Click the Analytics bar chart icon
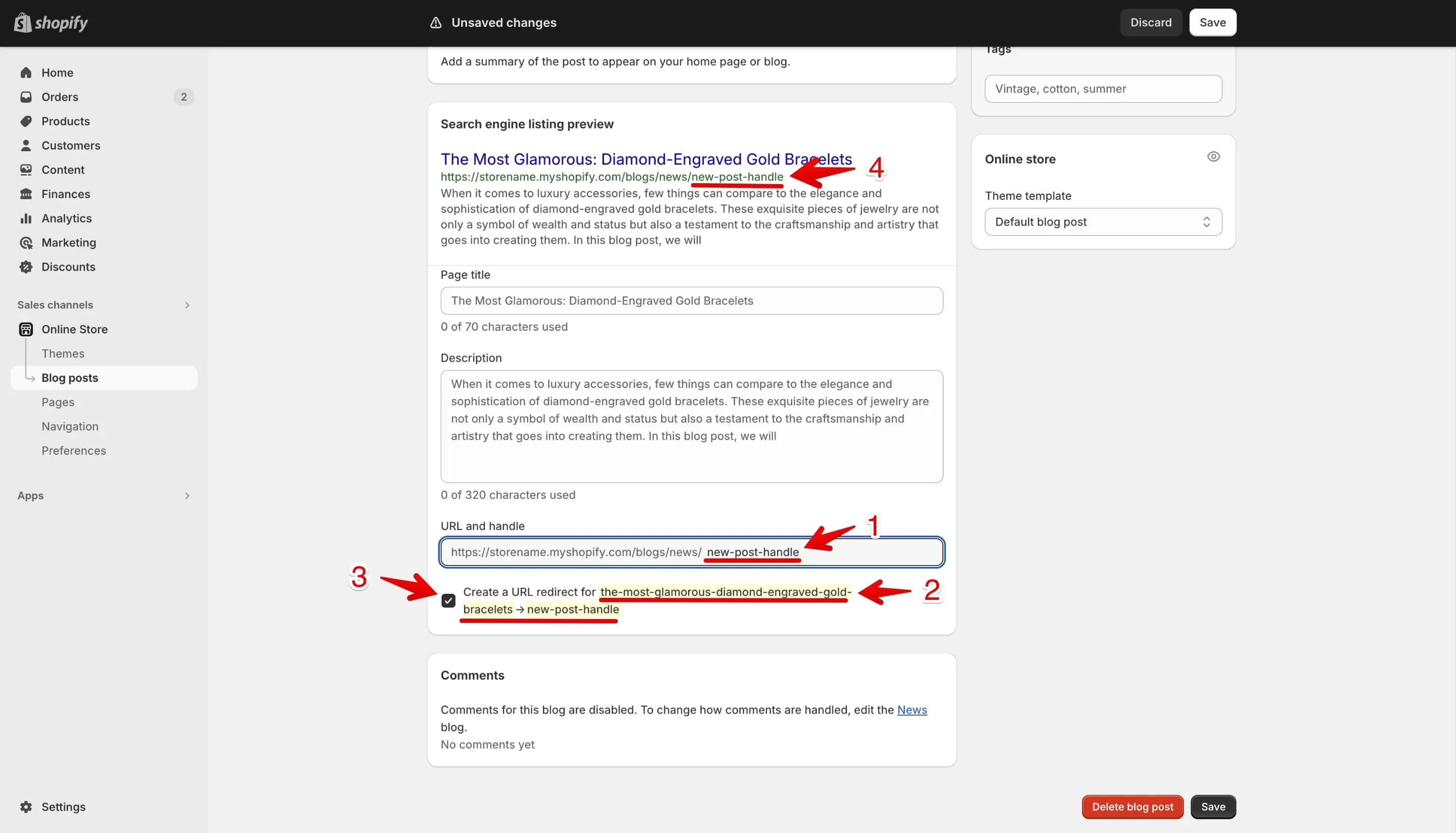1456x833 pixels. [26, 218]
